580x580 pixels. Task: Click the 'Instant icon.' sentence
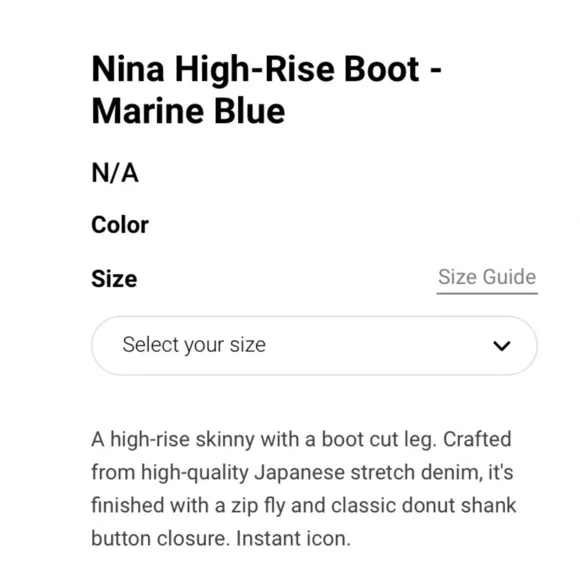pyautogui.click(x=293, y=539)
